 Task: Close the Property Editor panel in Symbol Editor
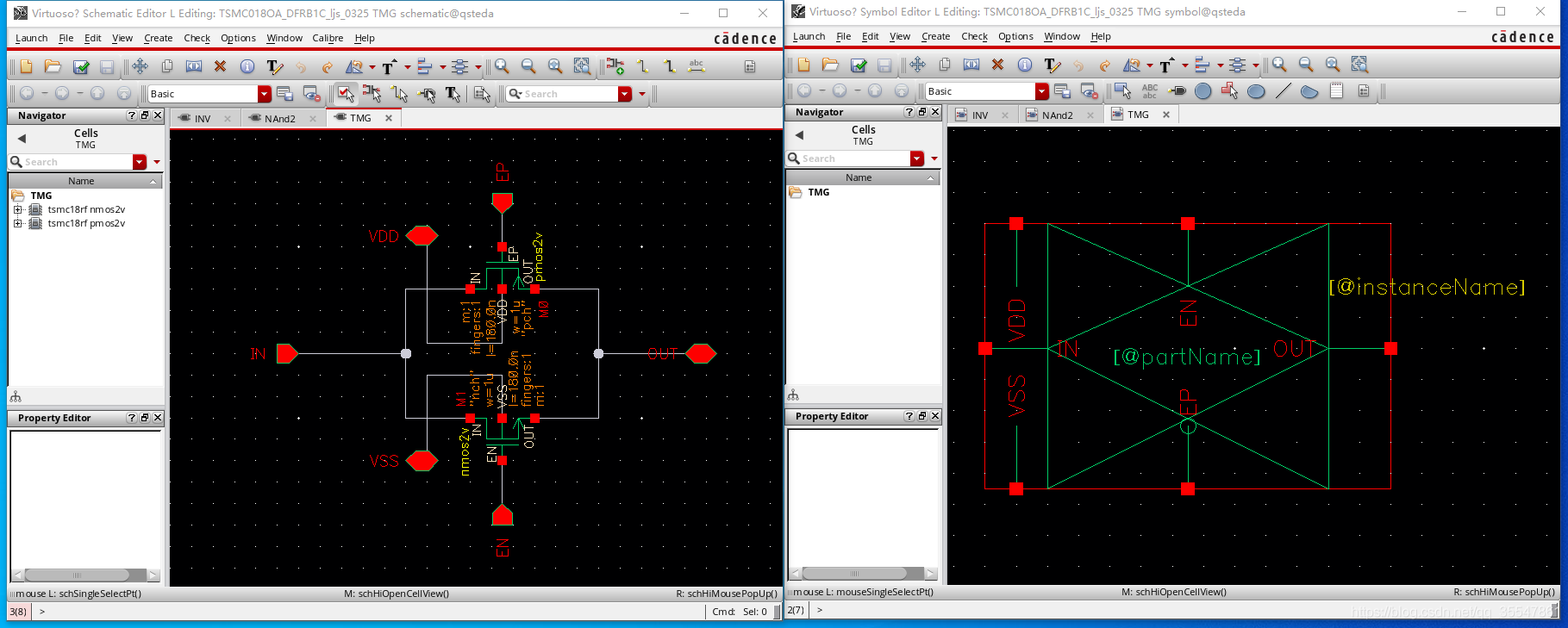point(935,416)
